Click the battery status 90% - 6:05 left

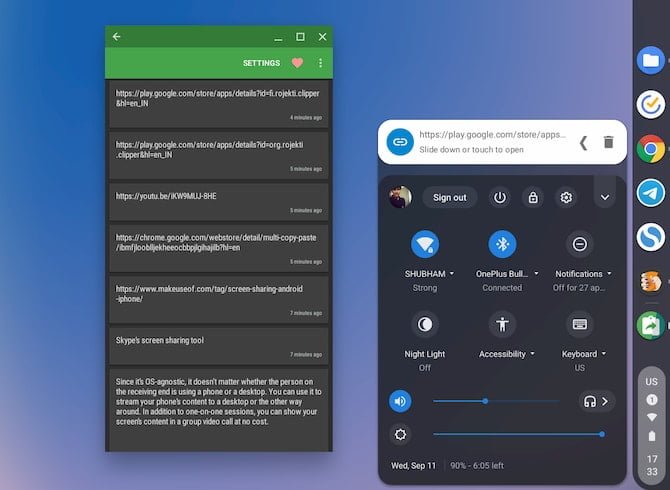click(477, 466)
